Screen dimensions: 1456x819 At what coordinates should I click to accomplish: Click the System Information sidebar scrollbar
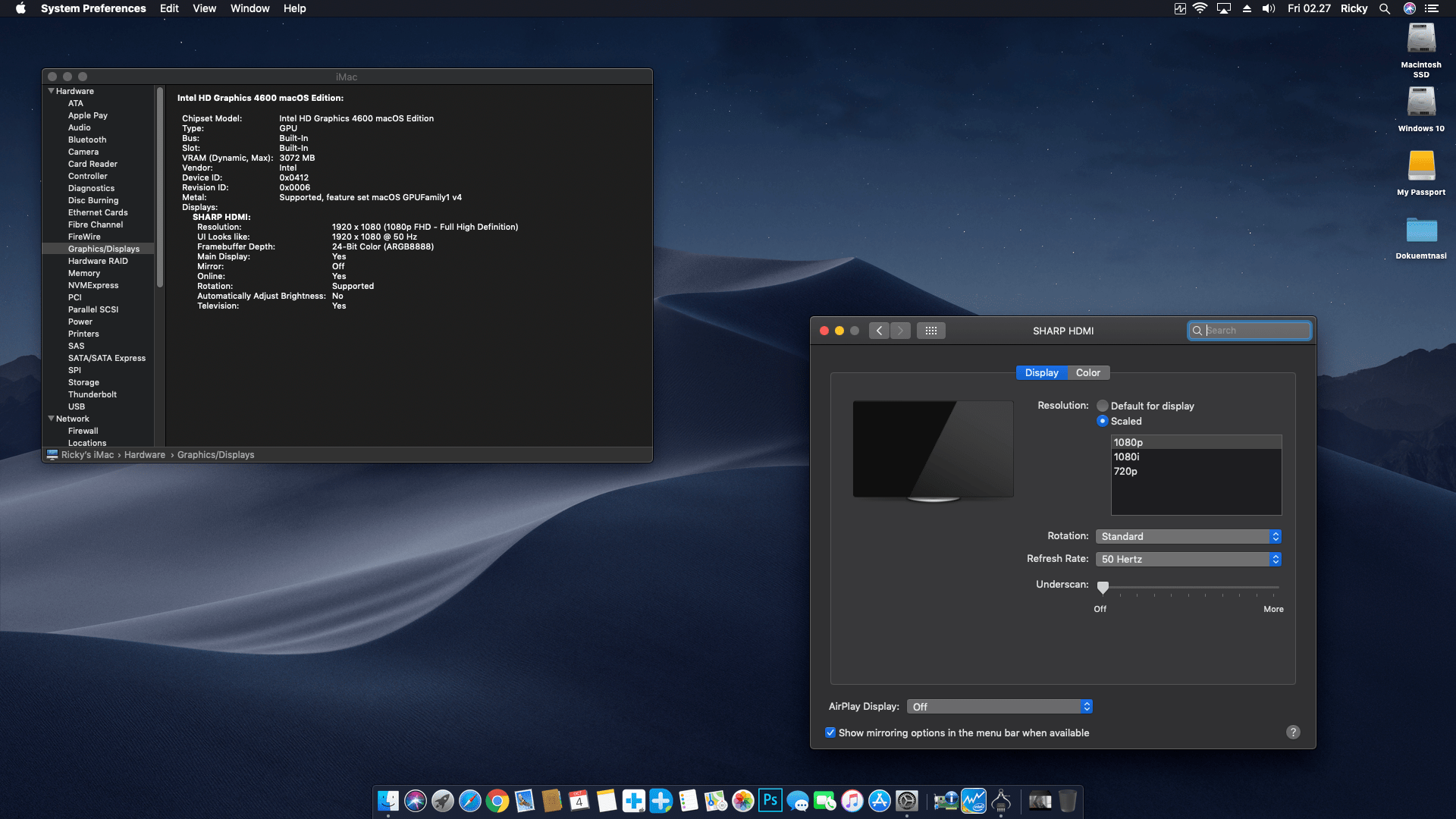point(160,188)
